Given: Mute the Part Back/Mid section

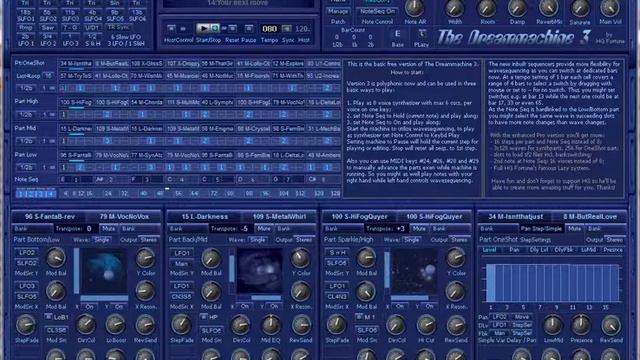Looking at the screenshot, I should click(x=264, y=229).
